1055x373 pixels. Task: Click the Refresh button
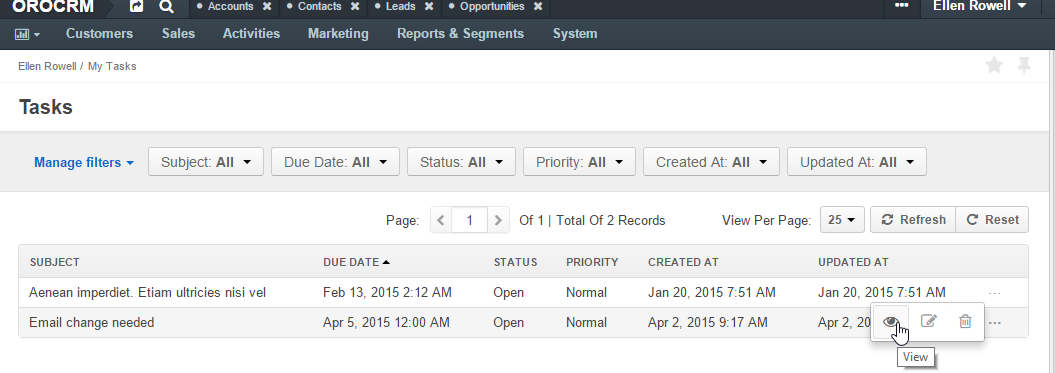point(913,220)
